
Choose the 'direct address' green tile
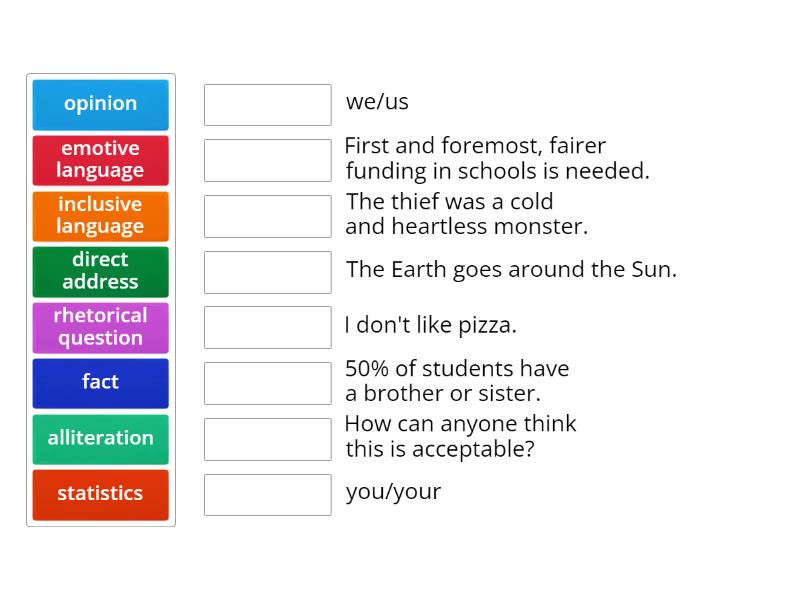pyautogui.click(x=100, y=271)
